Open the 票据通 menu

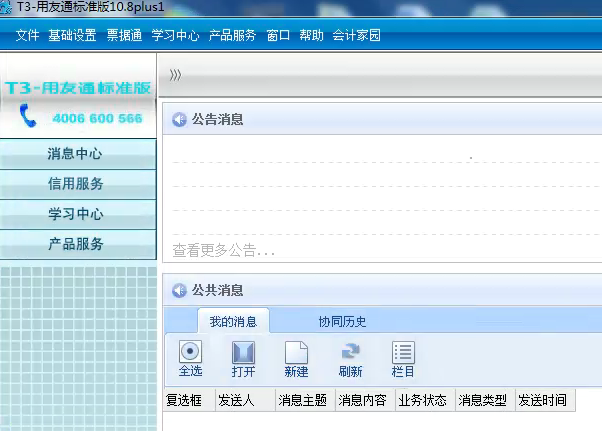pos(124,35)
